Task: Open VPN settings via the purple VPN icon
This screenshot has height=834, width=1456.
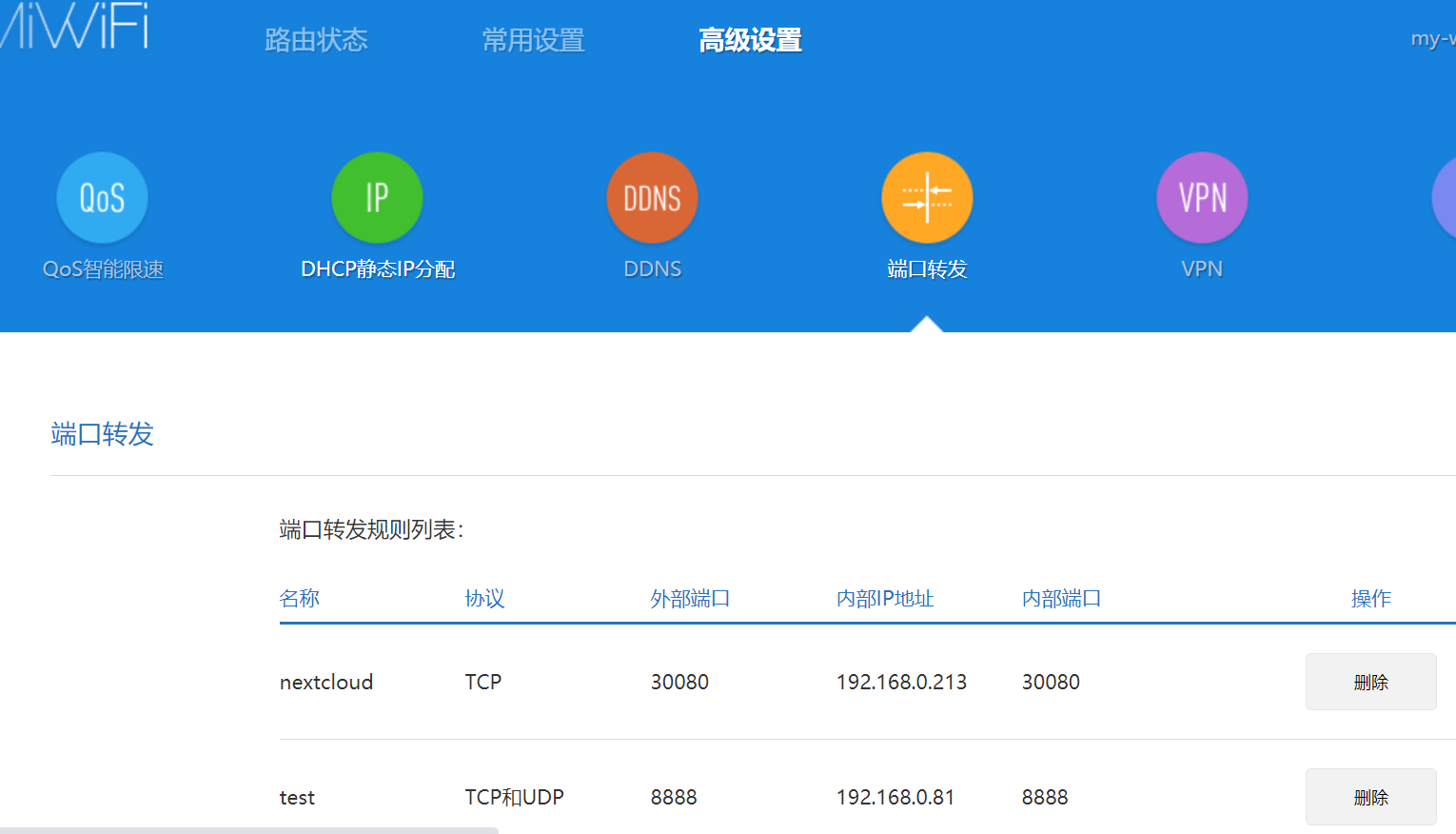Action: point(1201,197)
